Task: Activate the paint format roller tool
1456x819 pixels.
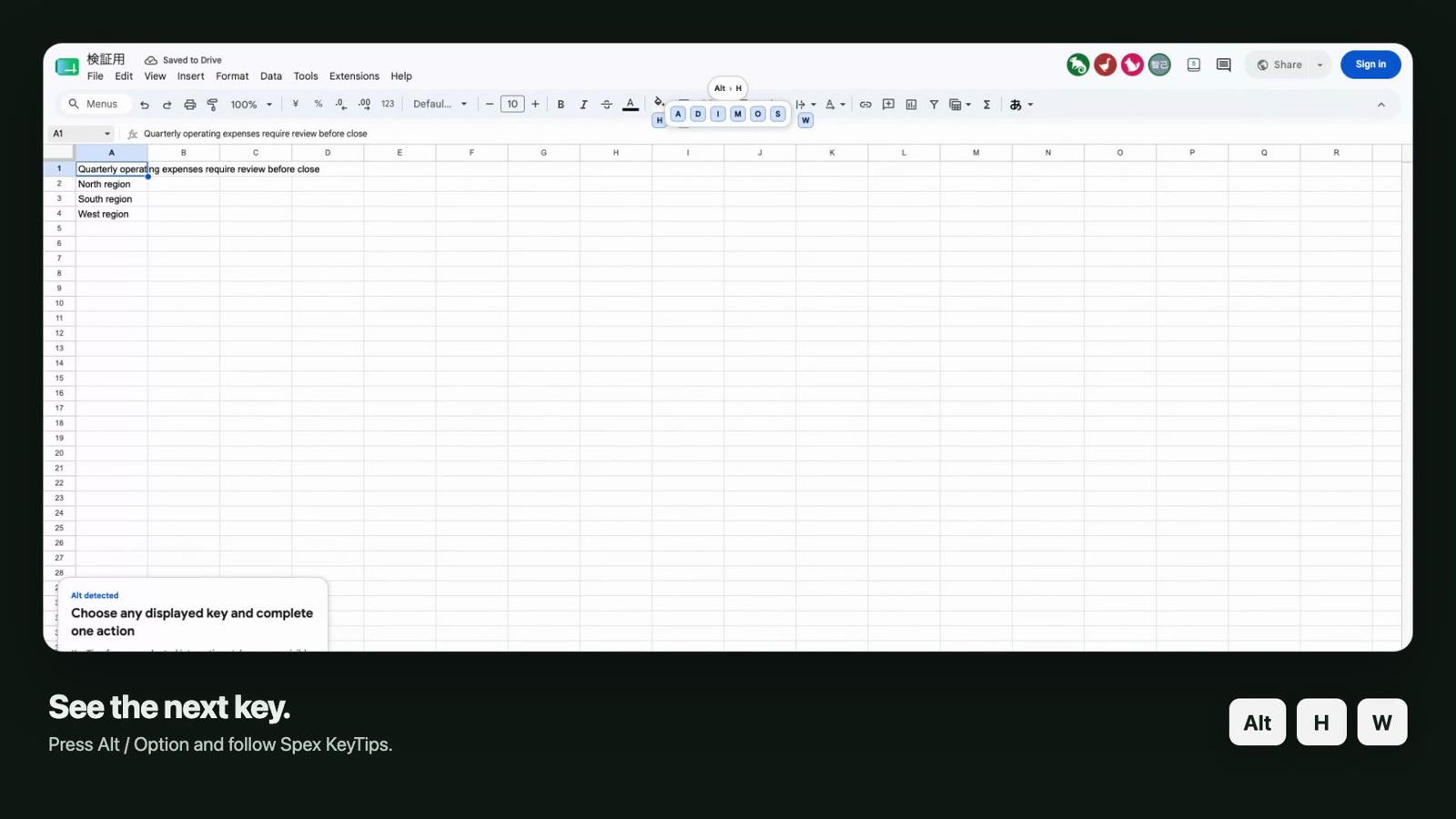Action: click(212, 105)
